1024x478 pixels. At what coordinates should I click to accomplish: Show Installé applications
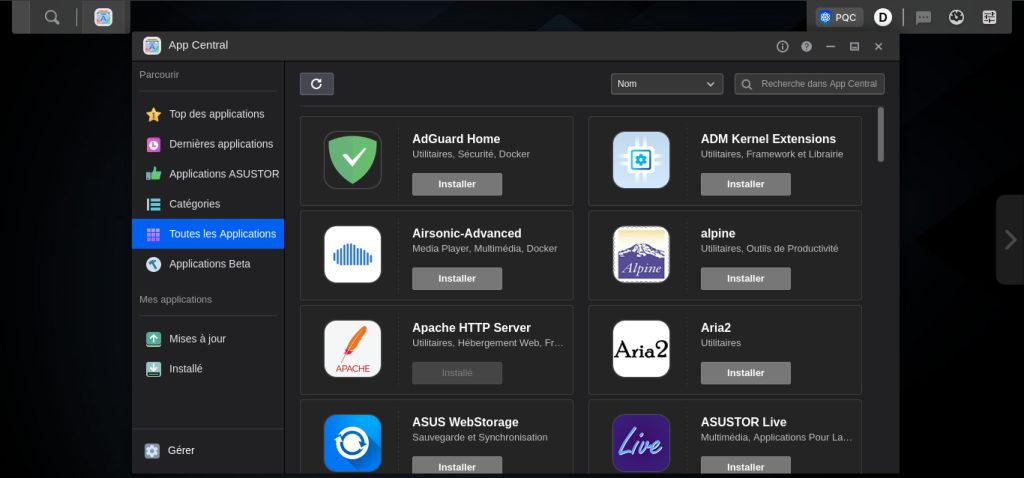208,369
